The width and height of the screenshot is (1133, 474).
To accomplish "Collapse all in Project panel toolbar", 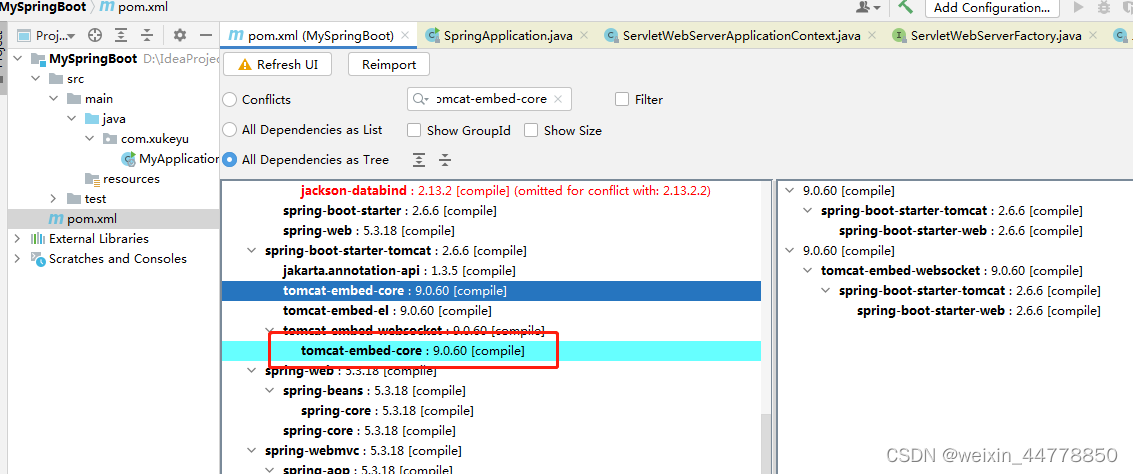I will [x=147, y=35].
